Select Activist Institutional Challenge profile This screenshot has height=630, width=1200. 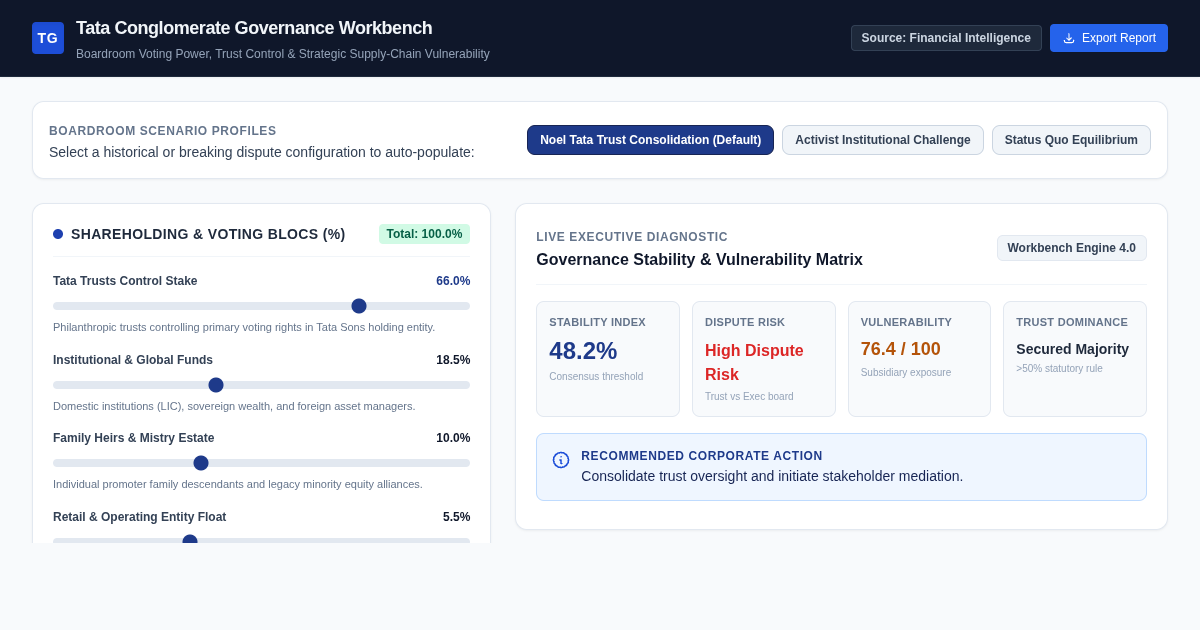tap(883, 140)
